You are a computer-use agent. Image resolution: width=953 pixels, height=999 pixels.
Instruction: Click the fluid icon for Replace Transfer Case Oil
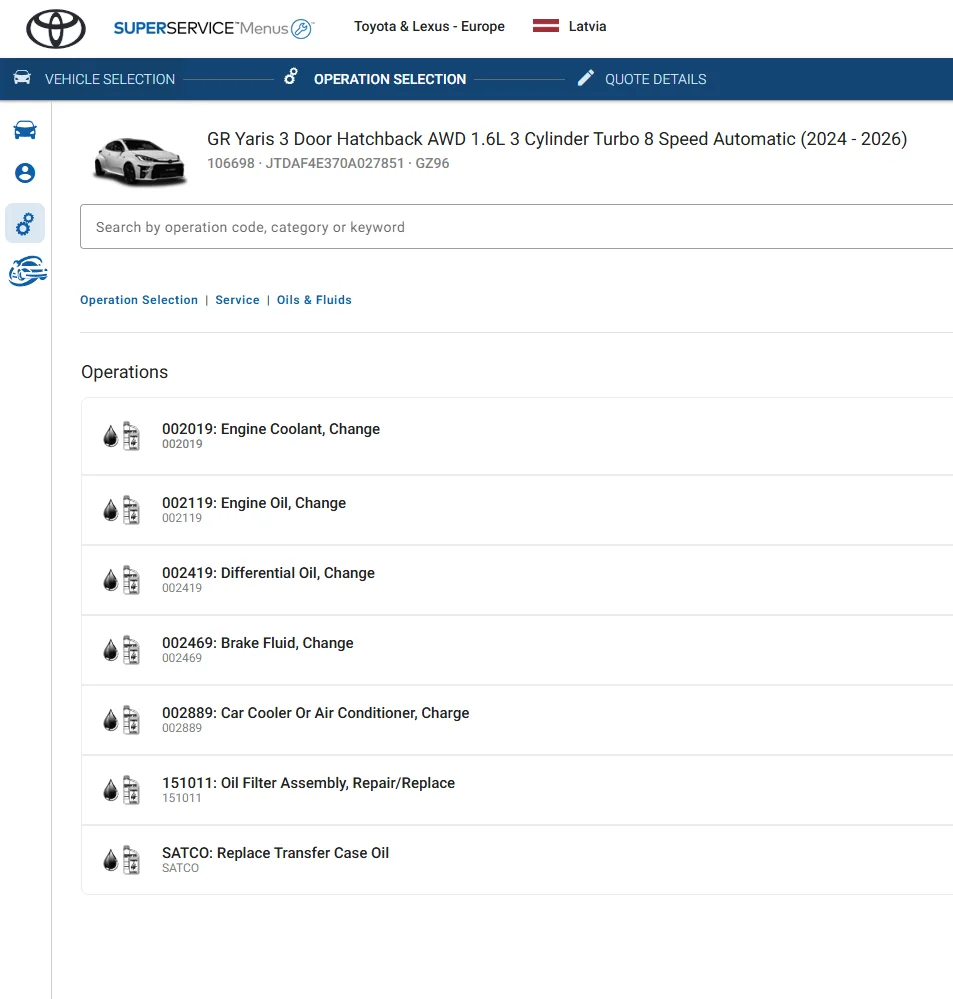click(x=122, y=860)
